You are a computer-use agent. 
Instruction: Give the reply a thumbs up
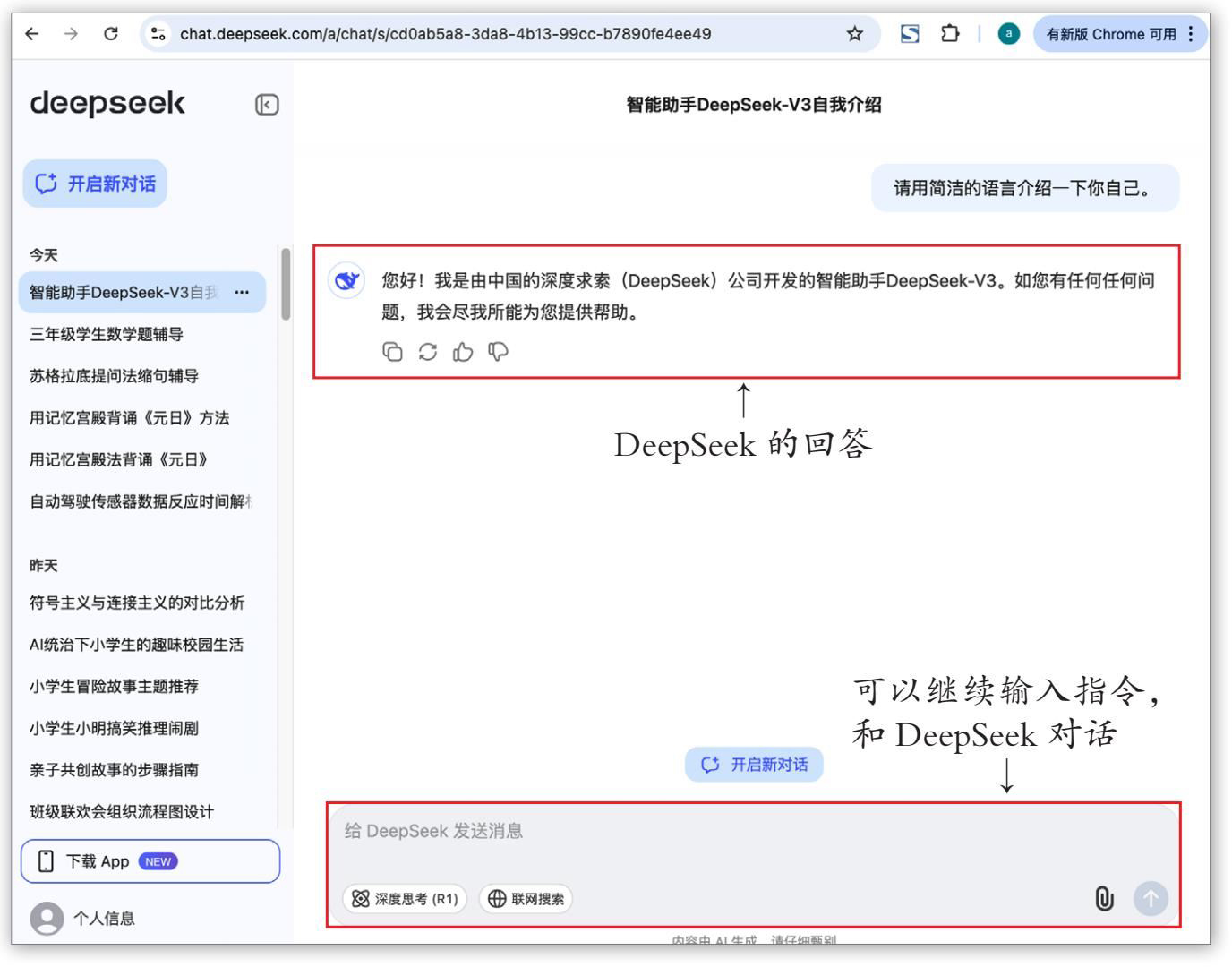point(463,352)
